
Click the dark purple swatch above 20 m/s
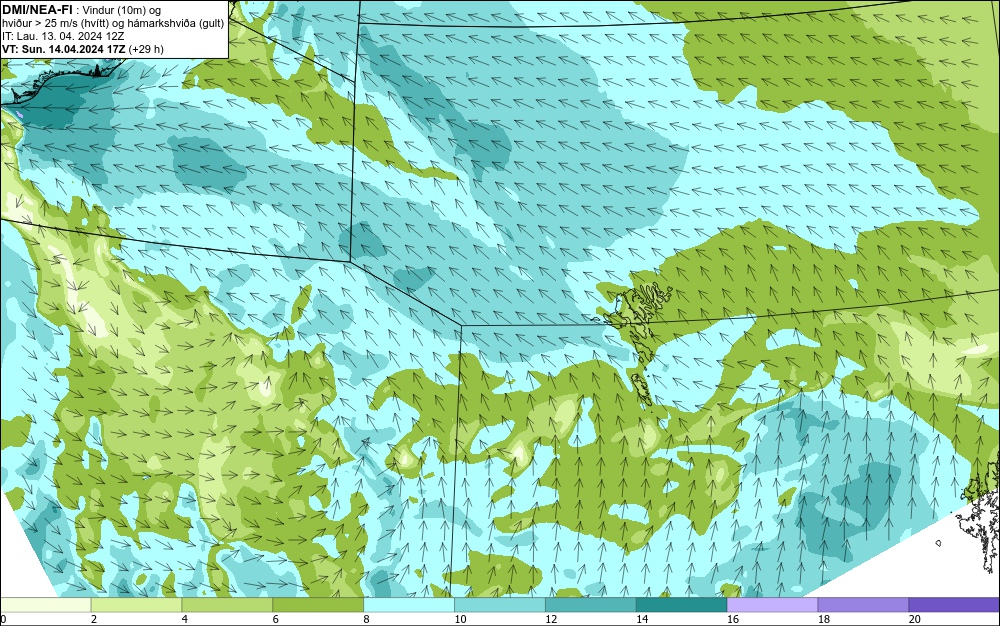point(954,605)
